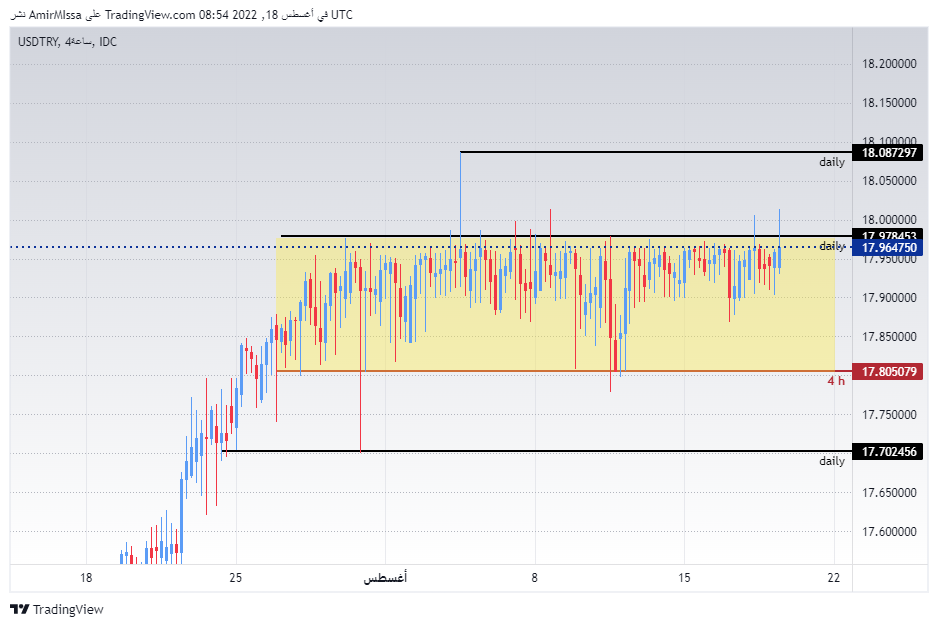The width and height of the screenshot is (938, 627).
Task: Click the blue 17.964750 current price label
Action: tap(888, 248)
